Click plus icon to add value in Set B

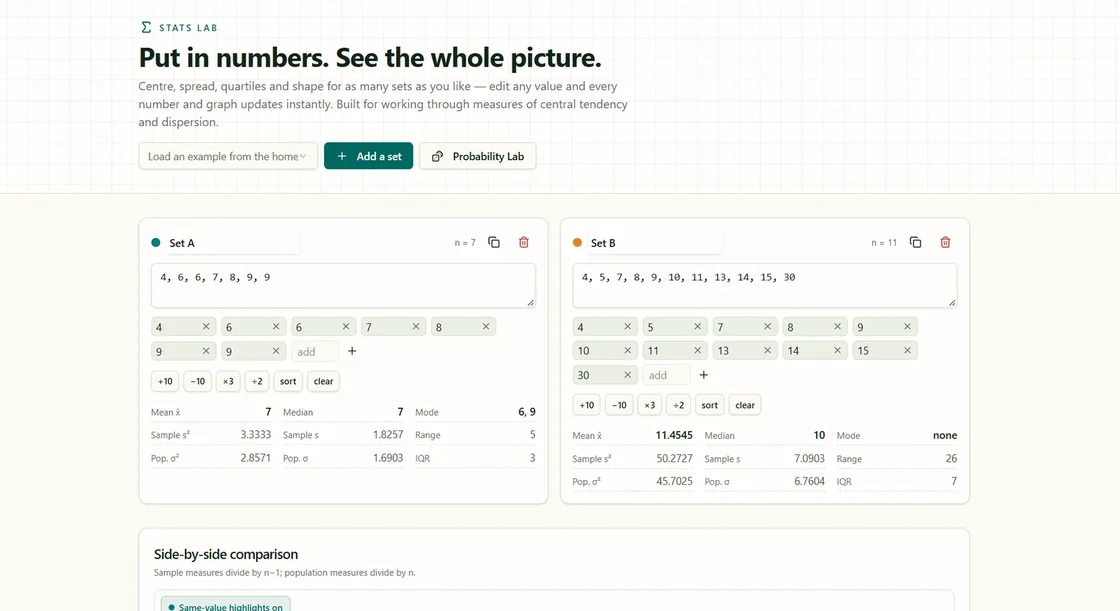click(x=704, y=374)
